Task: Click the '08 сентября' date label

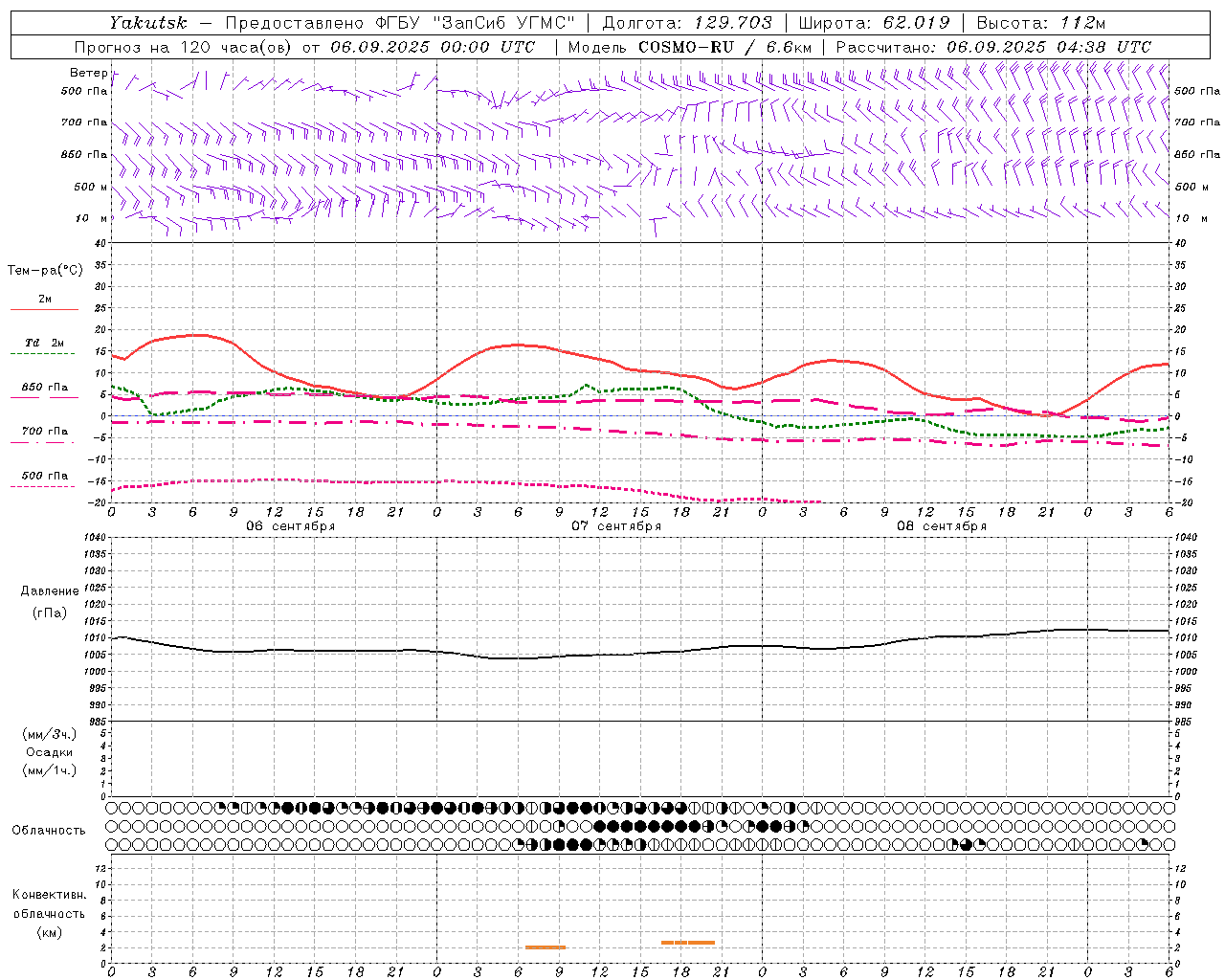Action: [941, 526]
